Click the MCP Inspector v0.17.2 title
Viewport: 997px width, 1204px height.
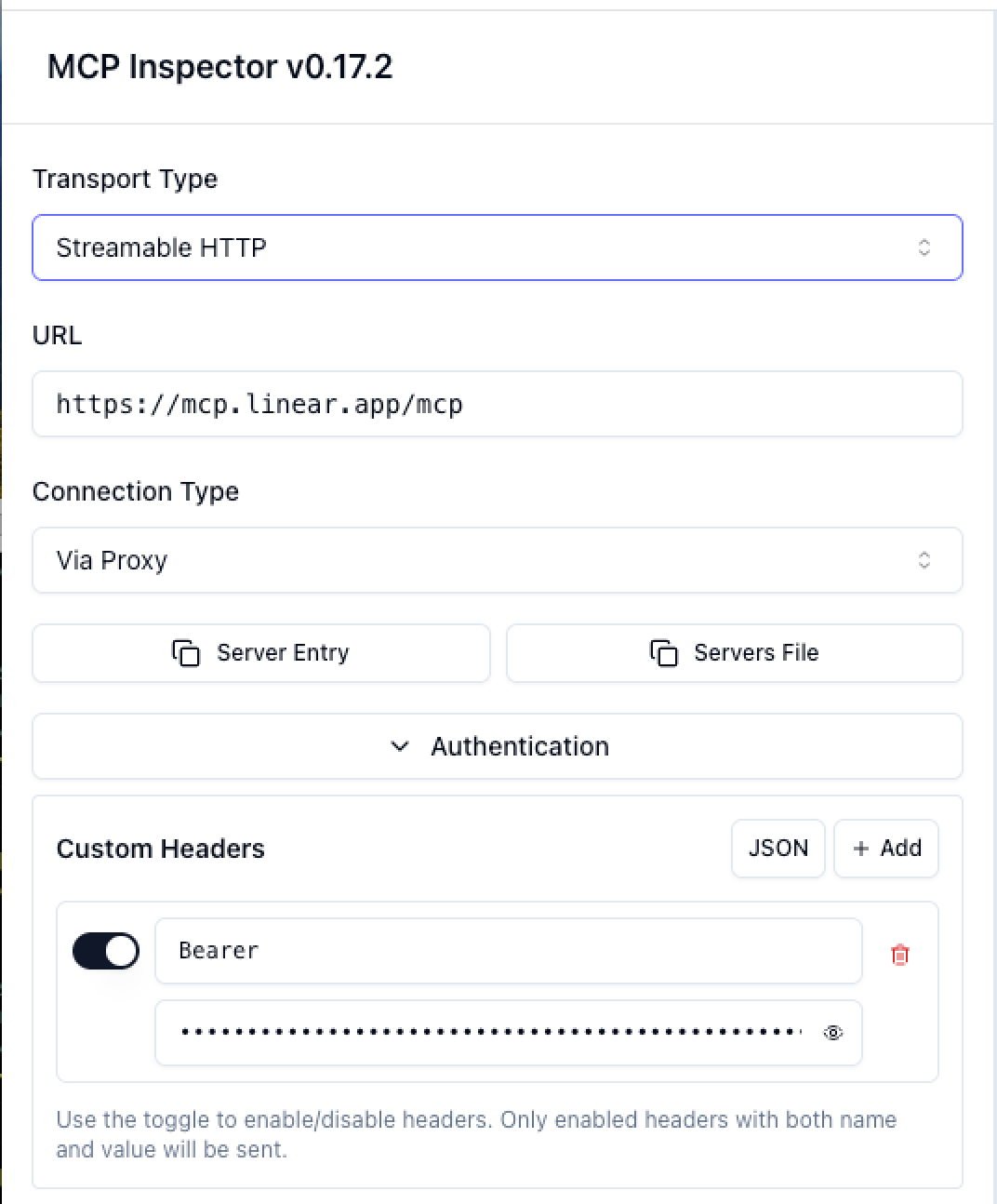click(x=220, y=67)
